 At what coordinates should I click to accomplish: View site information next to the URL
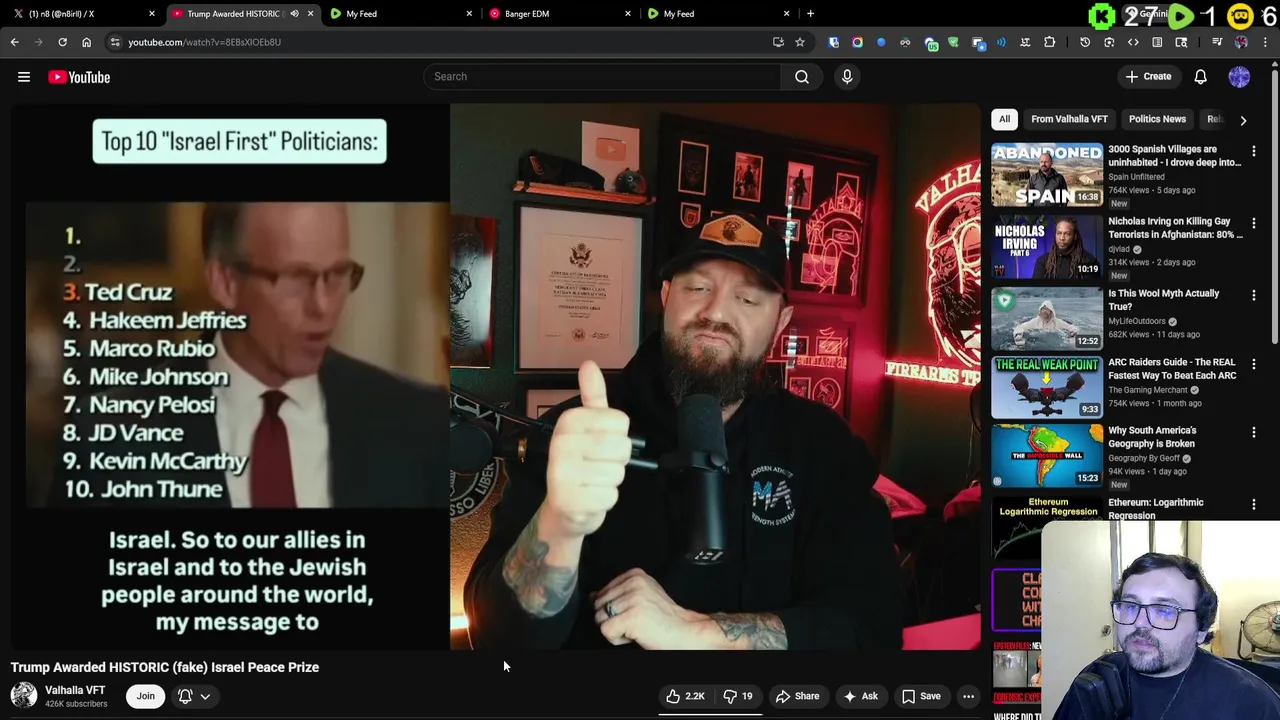click(x=115, y=42)
